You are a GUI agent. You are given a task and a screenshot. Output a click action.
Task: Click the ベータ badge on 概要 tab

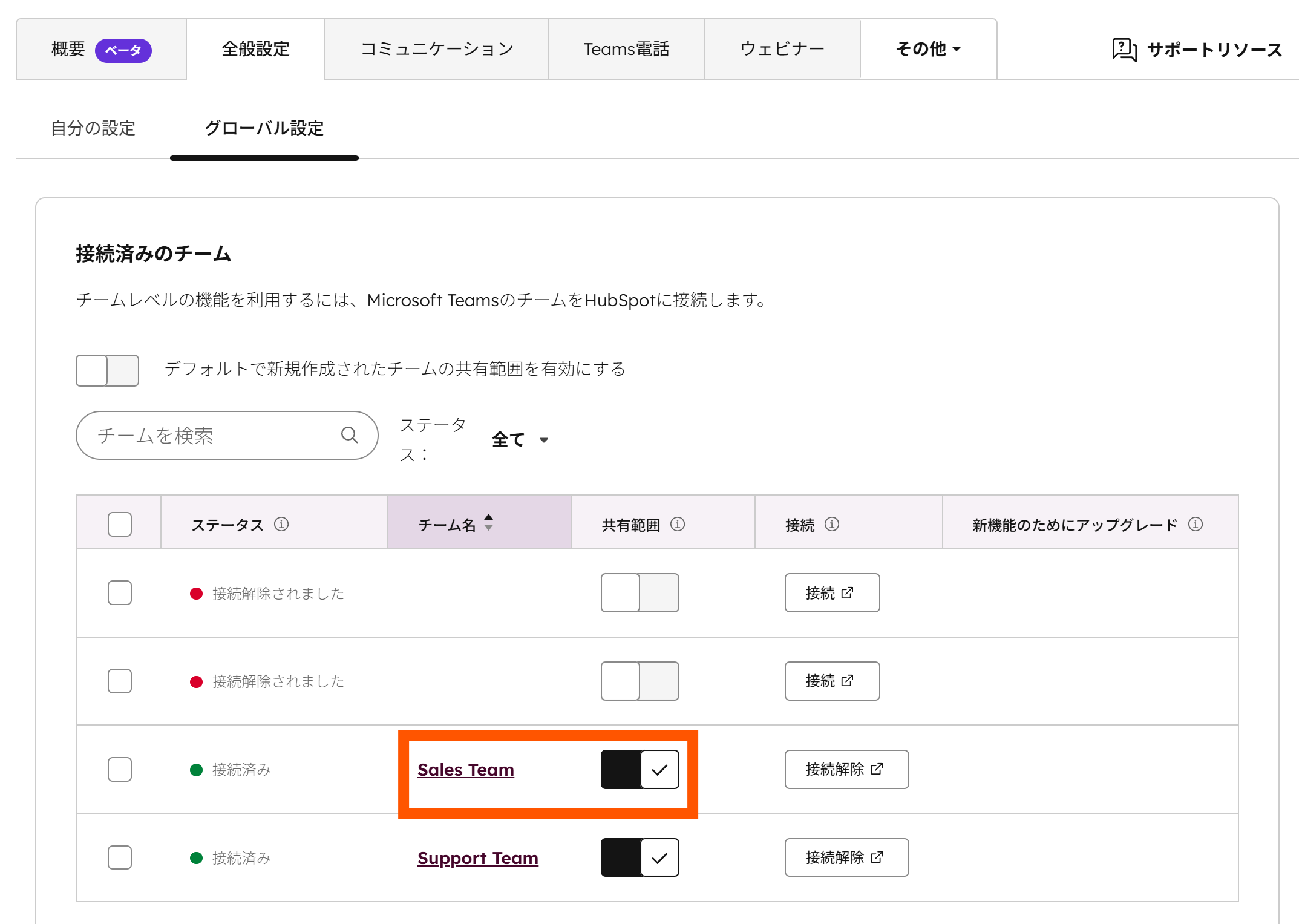pos(123,50)
